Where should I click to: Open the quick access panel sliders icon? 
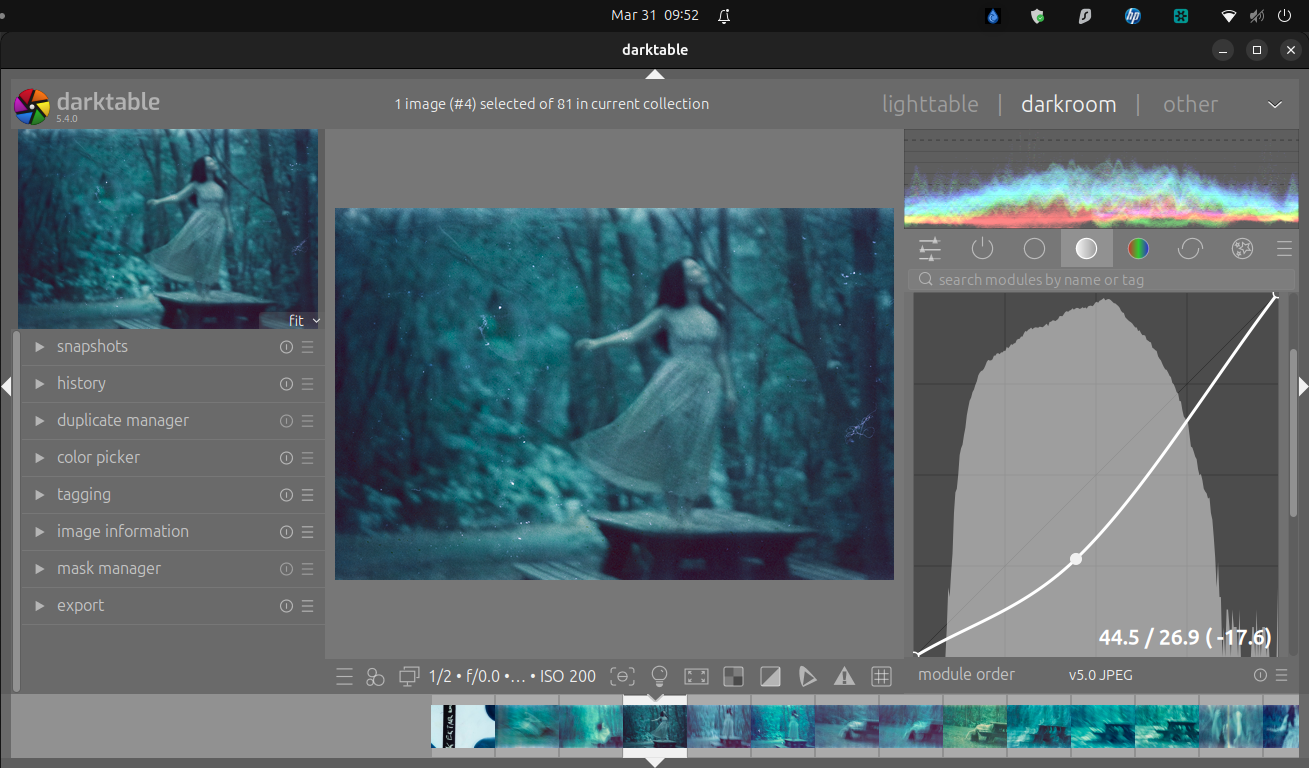pyautogui.click(x=930, y=249)
